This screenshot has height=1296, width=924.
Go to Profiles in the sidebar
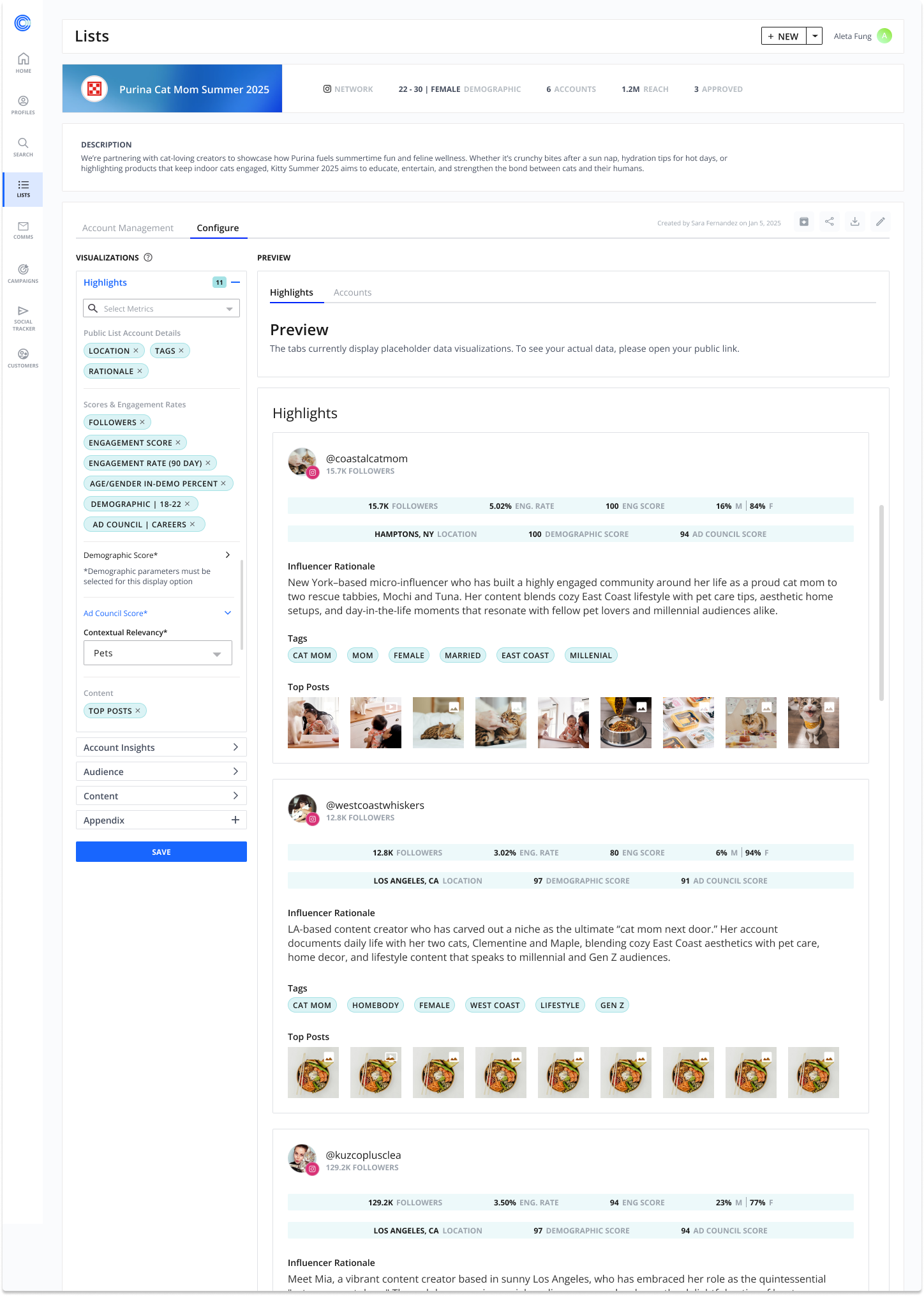[x=23, y=105]
